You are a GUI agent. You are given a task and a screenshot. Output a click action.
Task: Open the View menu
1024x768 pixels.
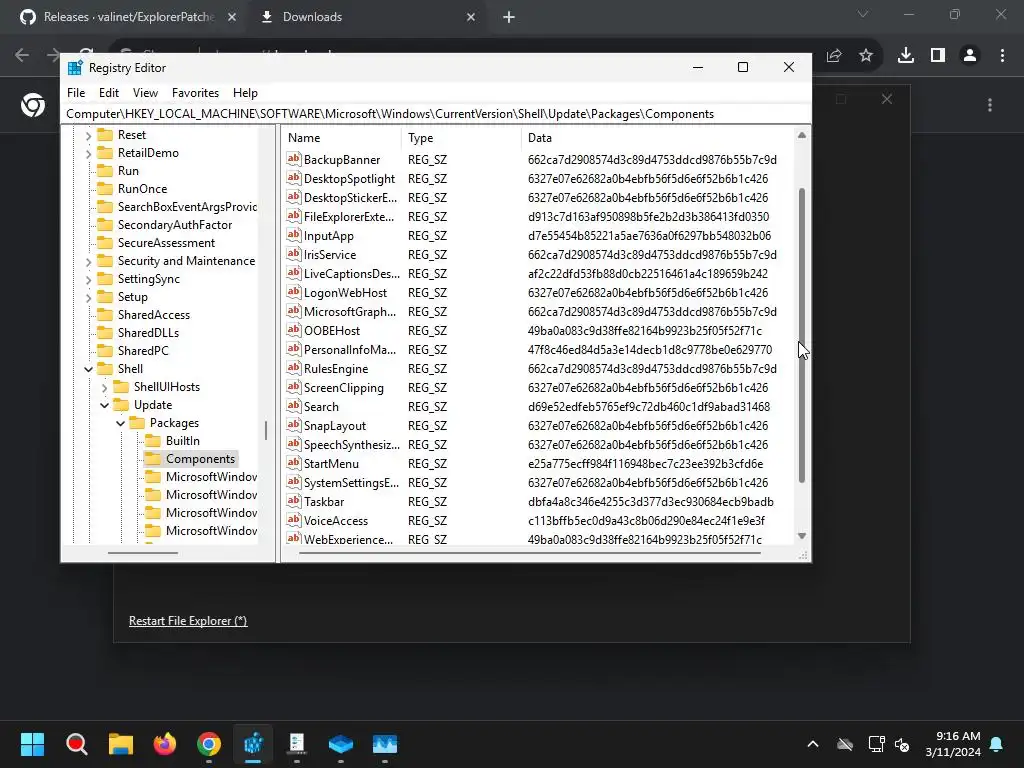[x=145, y=93]
